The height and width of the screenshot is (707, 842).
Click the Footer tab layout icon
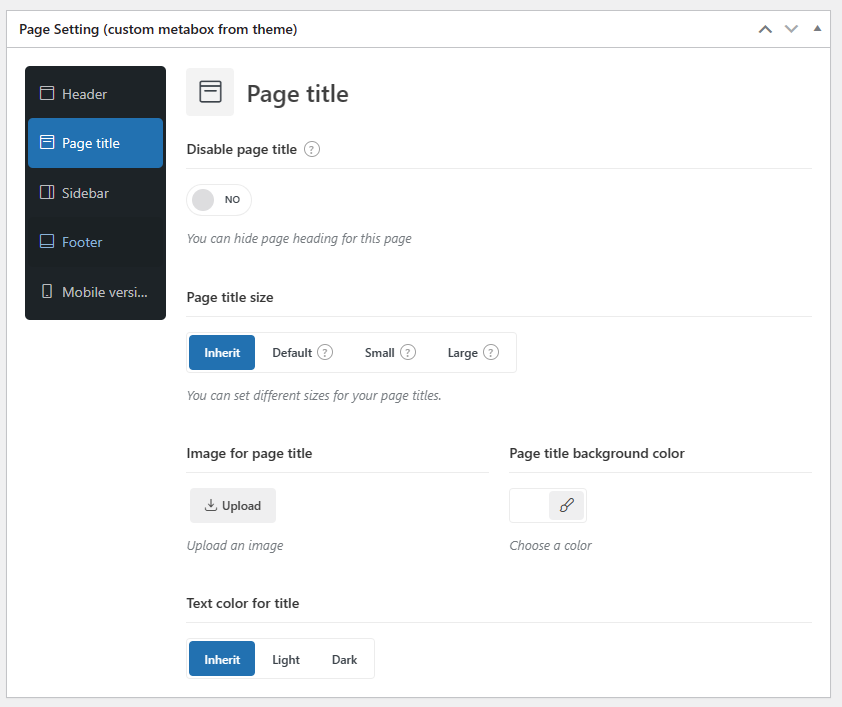pos(47,242)
